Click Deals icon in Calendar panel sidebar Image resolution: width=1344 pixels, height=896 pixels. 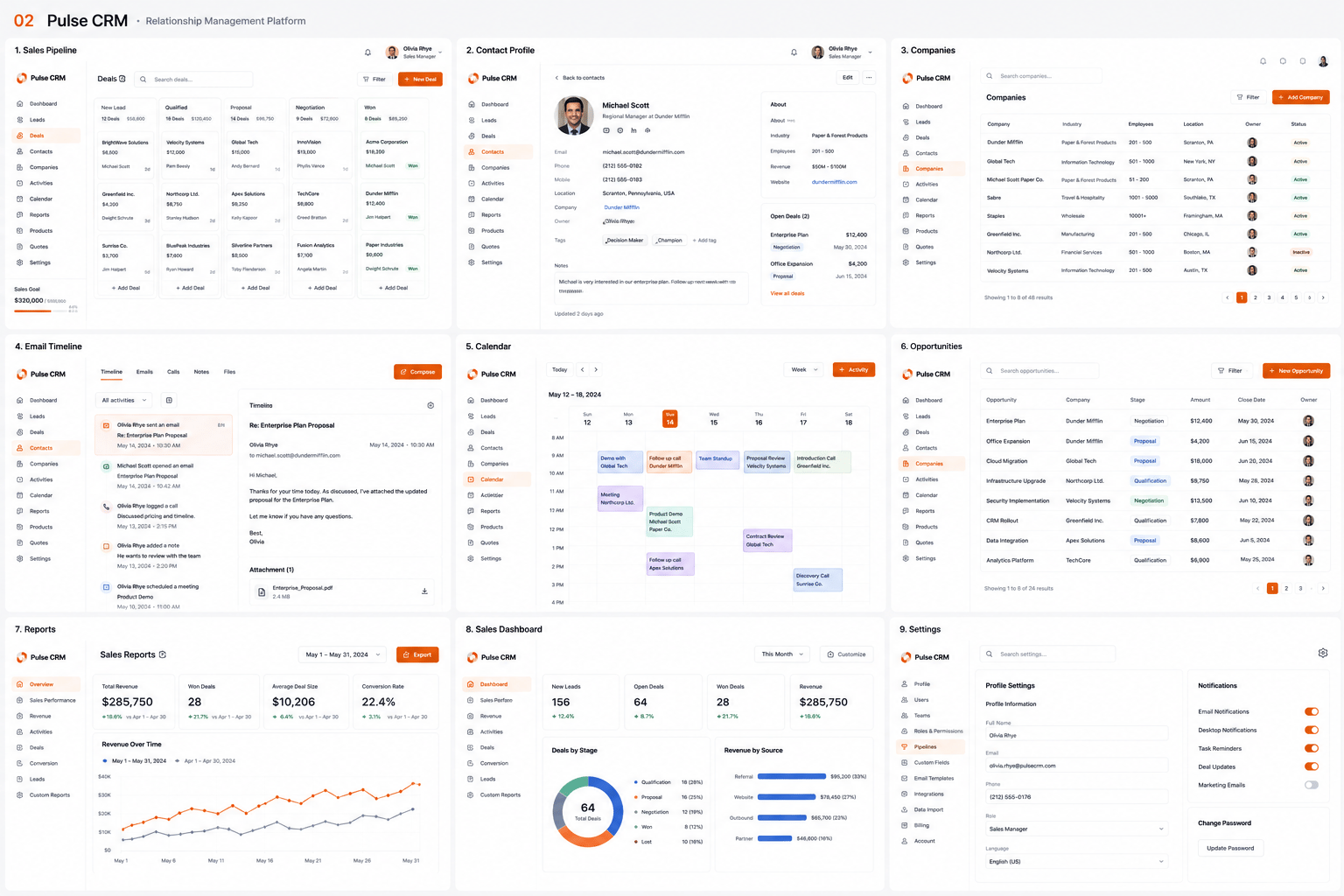pyautogui.click(x=471, y=432)
